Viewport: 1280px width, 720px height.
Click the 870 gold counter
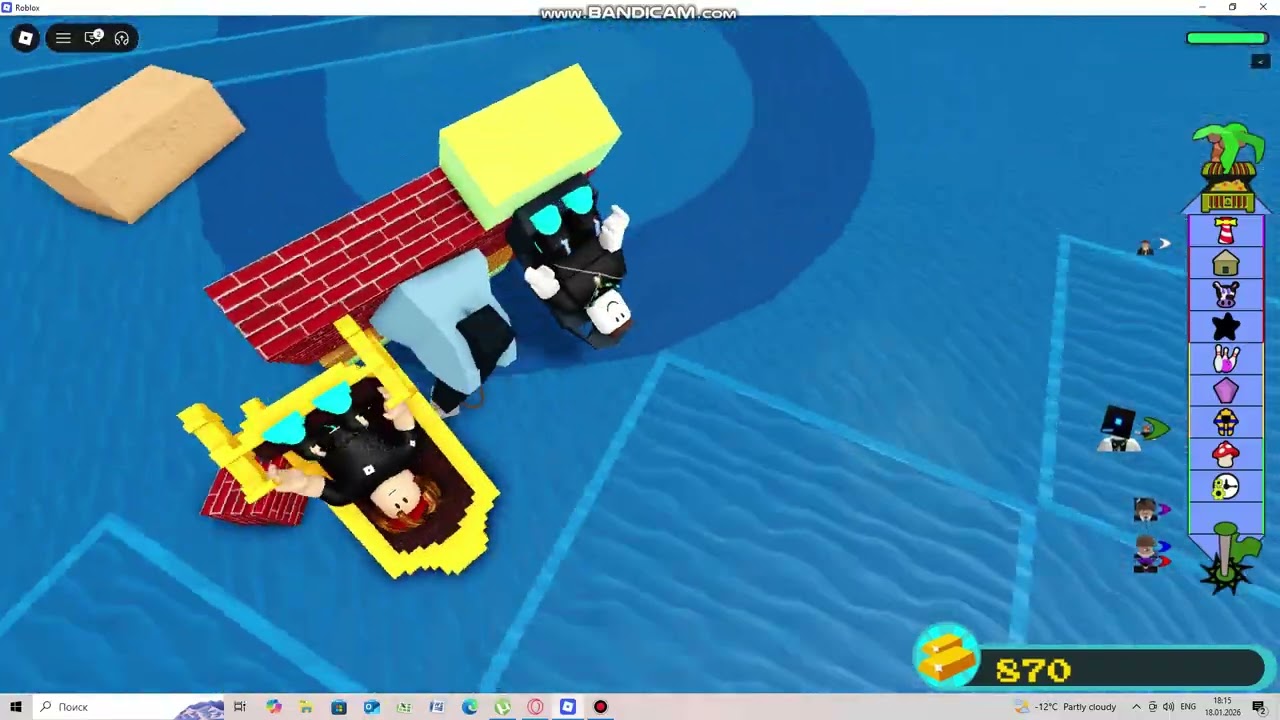coord(1033,670)
